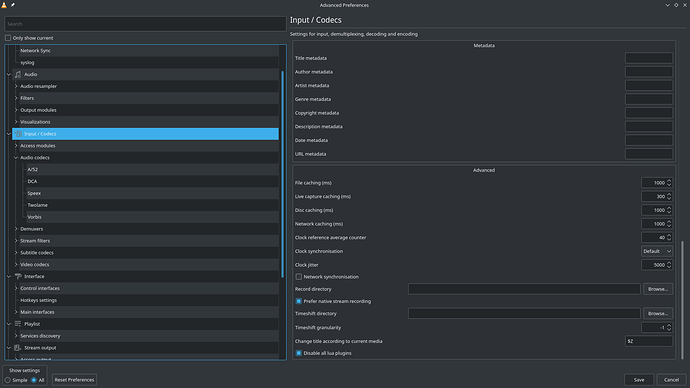Toggle Network synchronisation checkbox
The height and width of the screenshot is (388, 690).
coord(299,277)
